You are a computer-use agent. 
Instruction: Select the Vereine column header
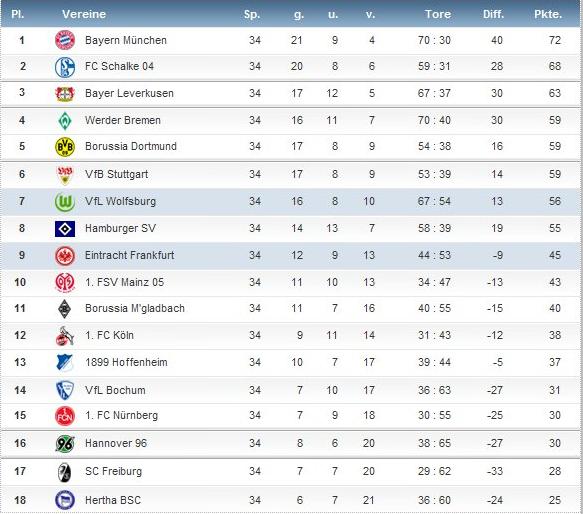click(84, 14)
